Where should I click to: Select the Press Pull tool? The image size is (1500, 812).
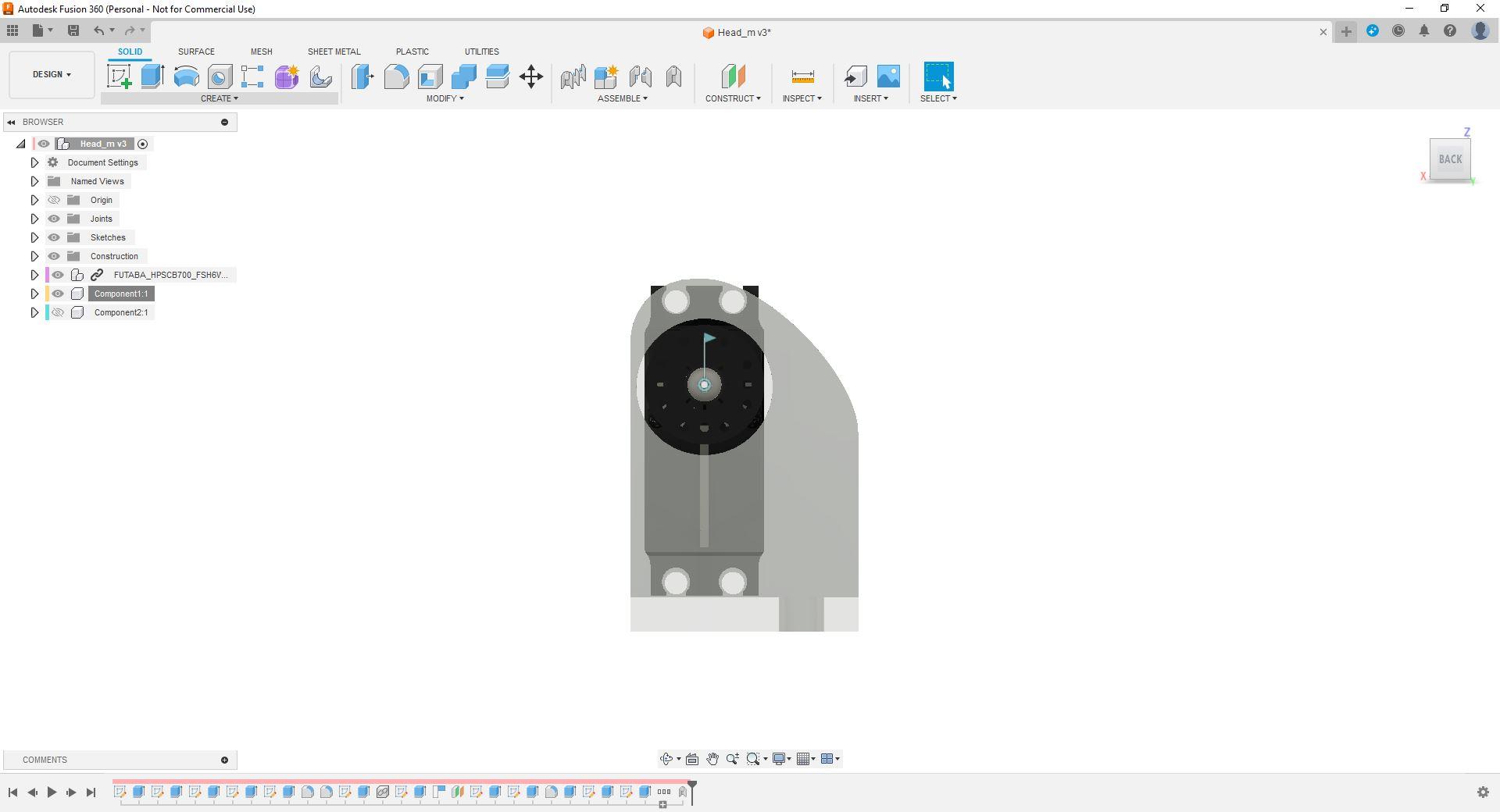(x=362, y=77)
